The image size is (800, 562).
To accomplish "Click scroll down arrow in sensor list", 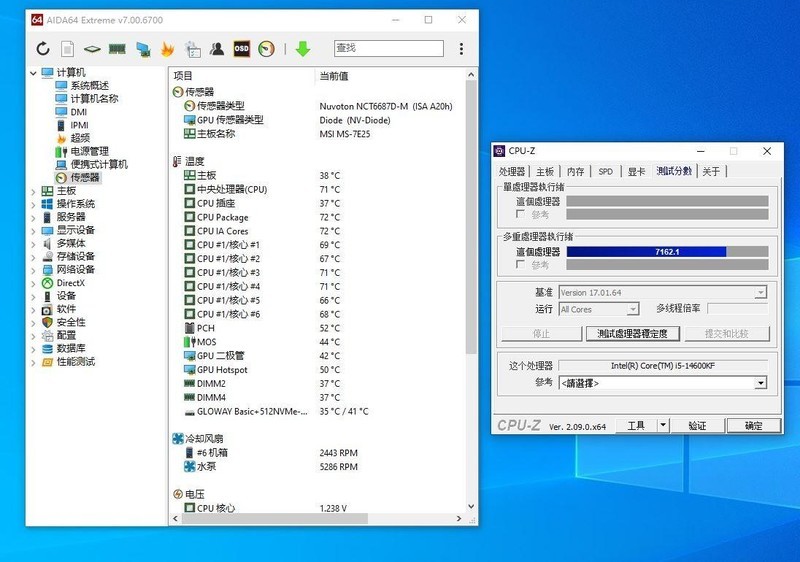I will [471, 506].
